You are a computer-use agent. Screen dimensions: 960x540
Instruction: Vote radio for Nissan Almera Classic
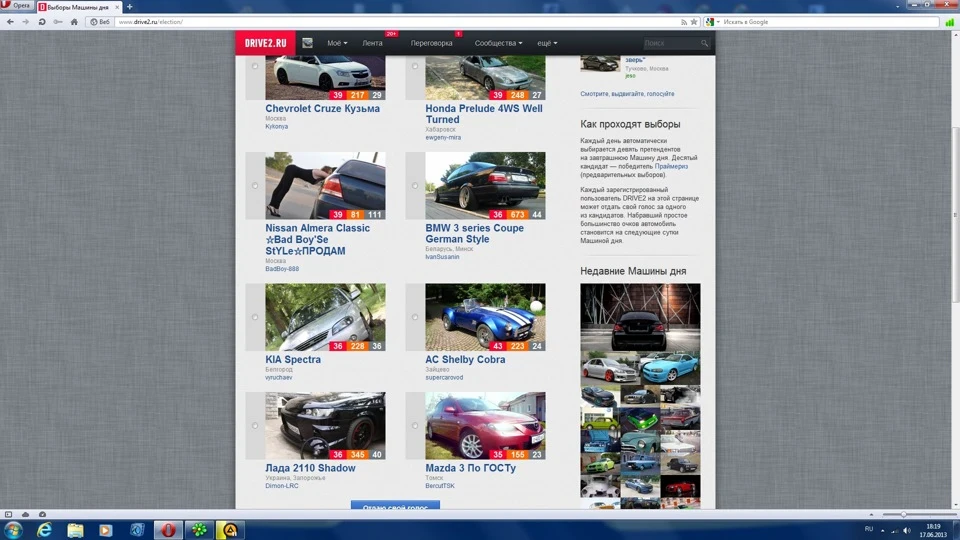(255, 186)
